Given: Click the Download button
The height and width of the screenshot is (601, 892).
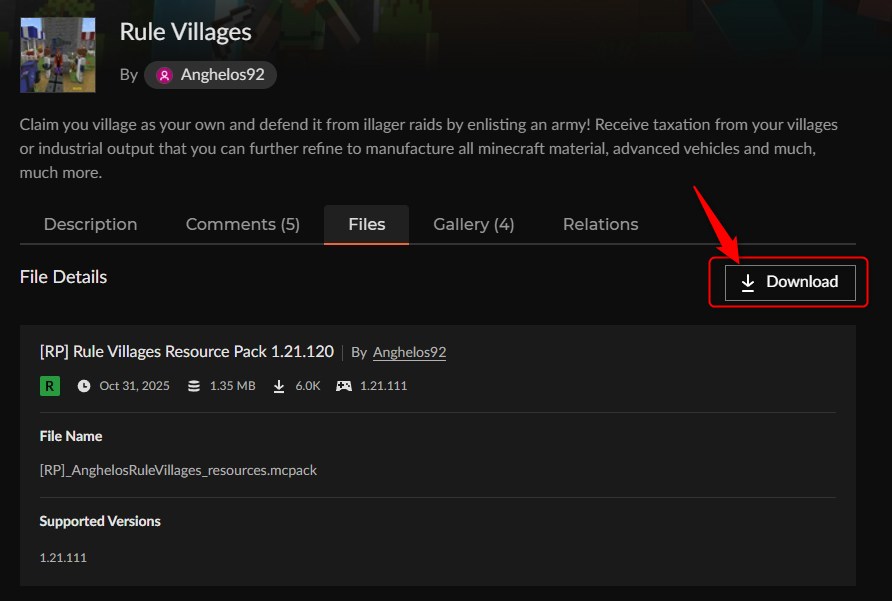Looking at the screenshot, I should (790, 282).
